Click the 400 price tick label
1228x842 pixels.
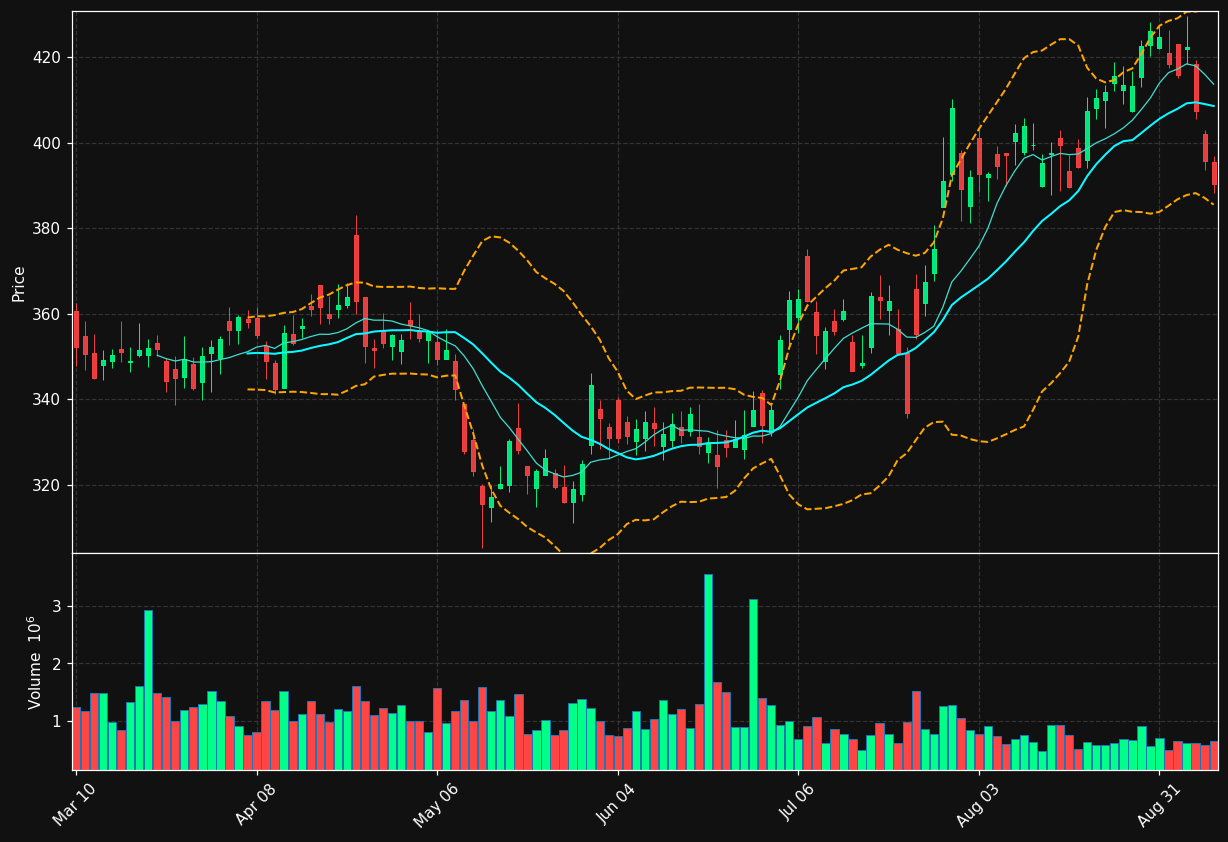47,143
